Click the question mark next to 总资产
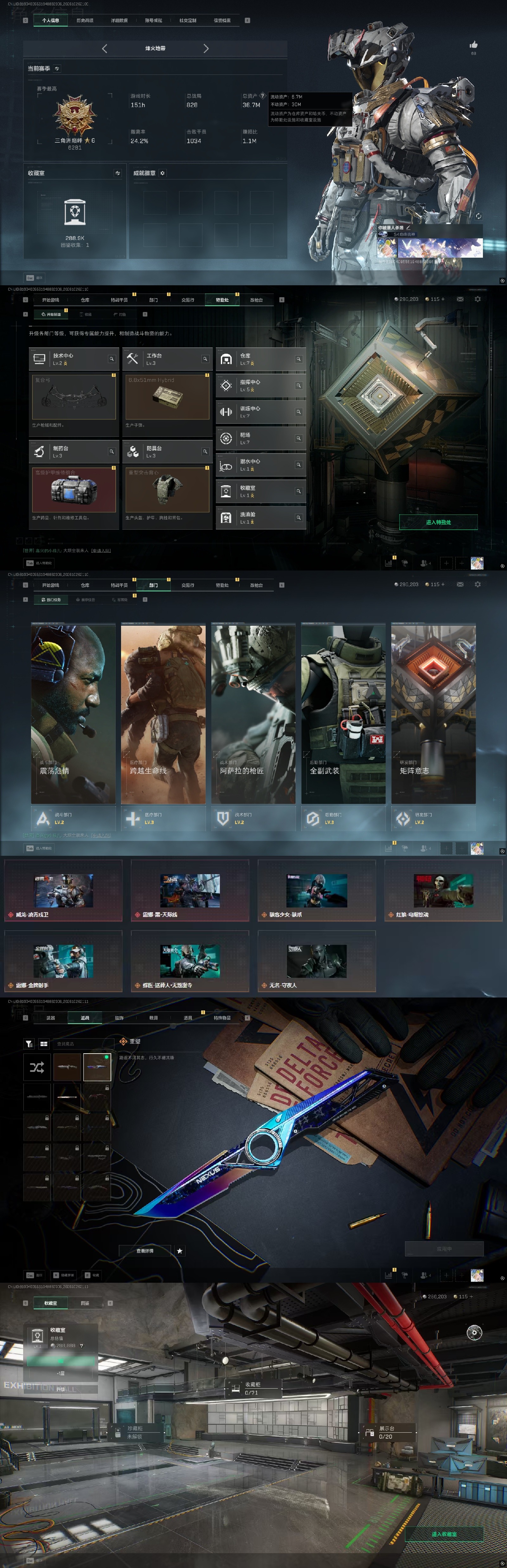Image resolution: width=507 pixels, height=1568 pixels. point(263,96)
